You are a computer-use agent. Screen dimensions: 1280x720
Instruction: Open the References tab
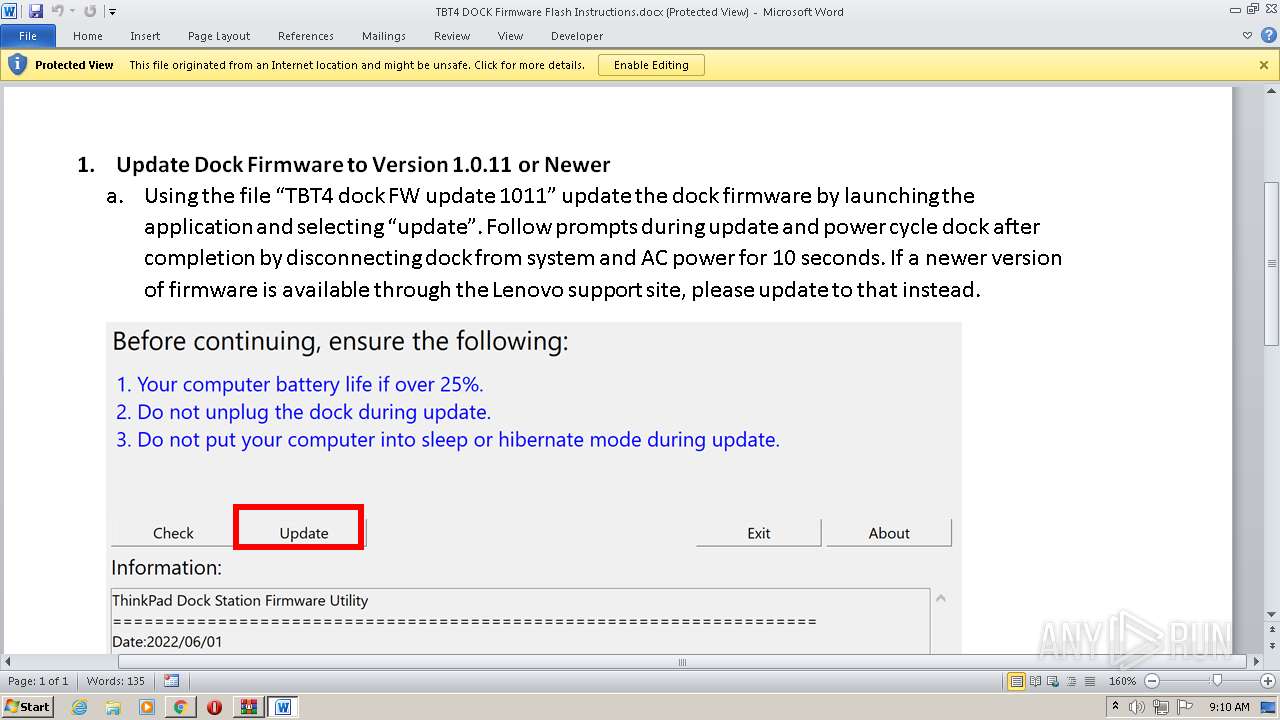point(306,36)
